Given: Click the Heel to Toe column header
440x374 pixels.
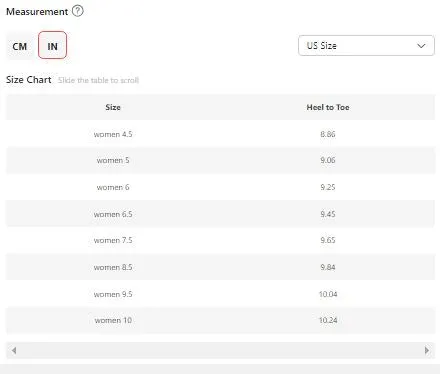Looking at the screenshot, I should coord(328,107).
